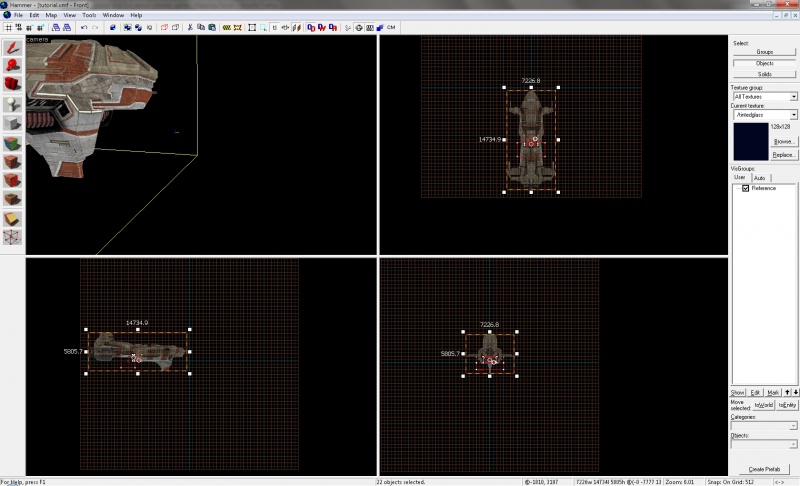800x486 pixels.
Task: Click the visgroup Show button
Action: pos(738,392)
